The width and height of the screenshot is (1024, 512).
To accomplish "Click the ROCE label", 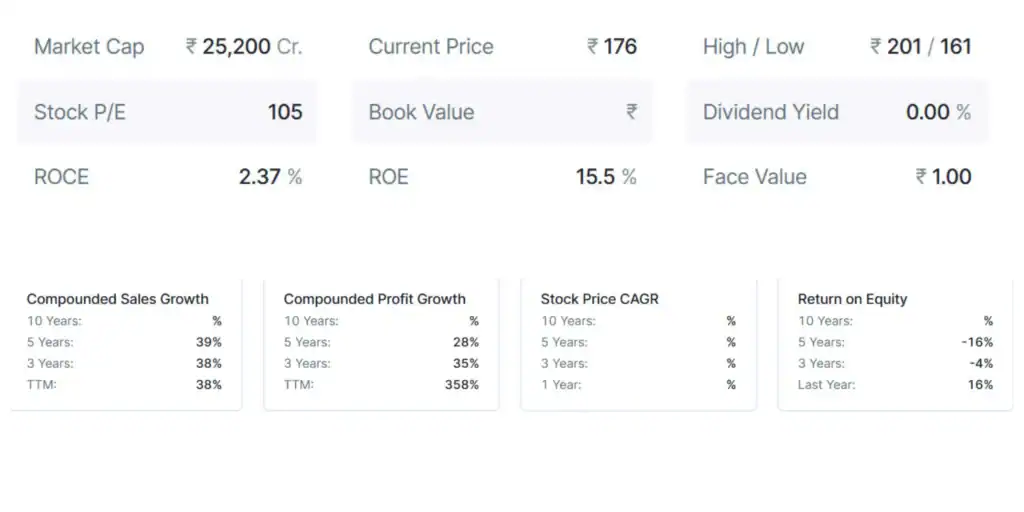I will tap(61, 177).
